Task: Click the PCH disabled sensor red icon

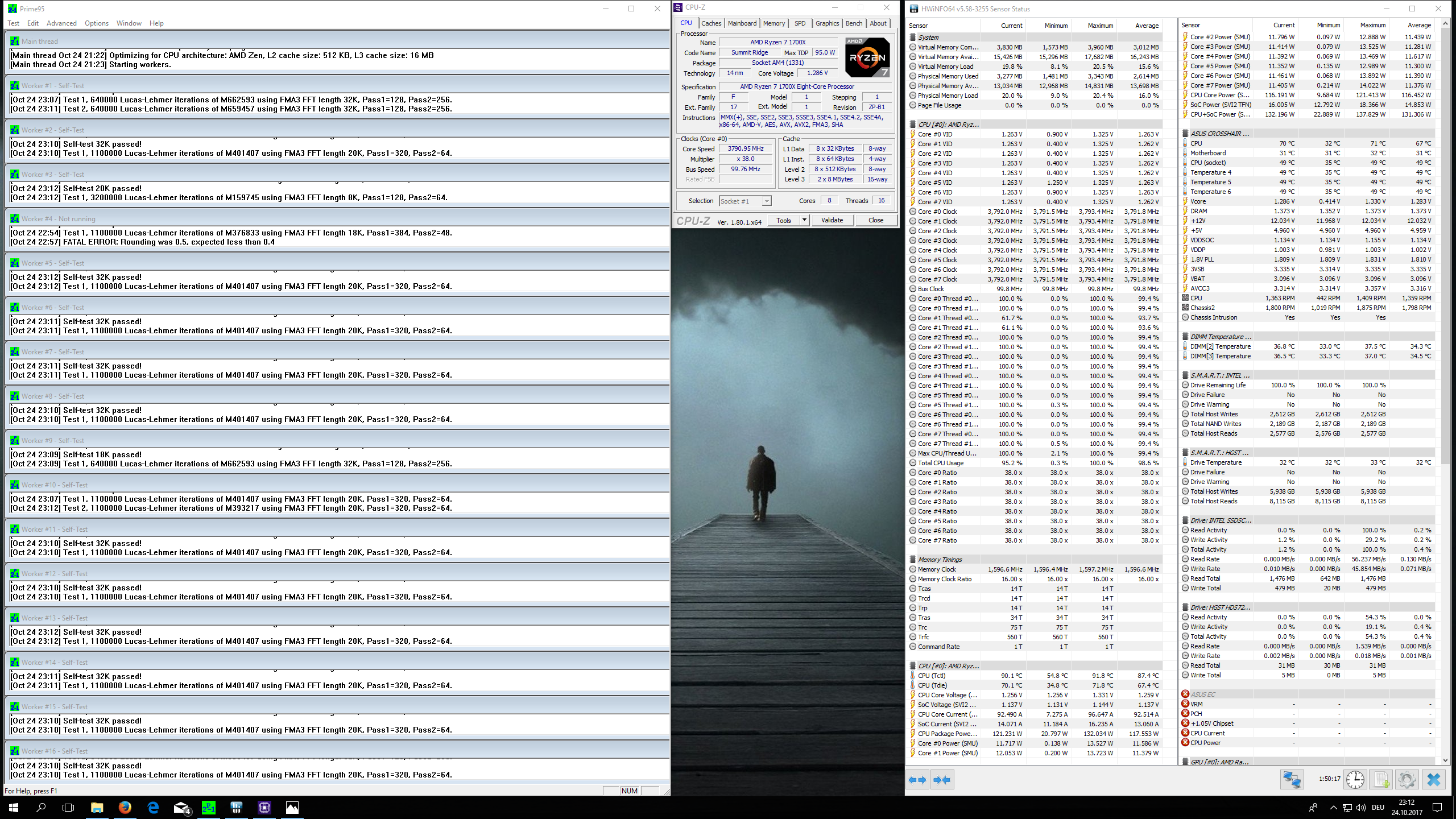Action: [1185, 714]
